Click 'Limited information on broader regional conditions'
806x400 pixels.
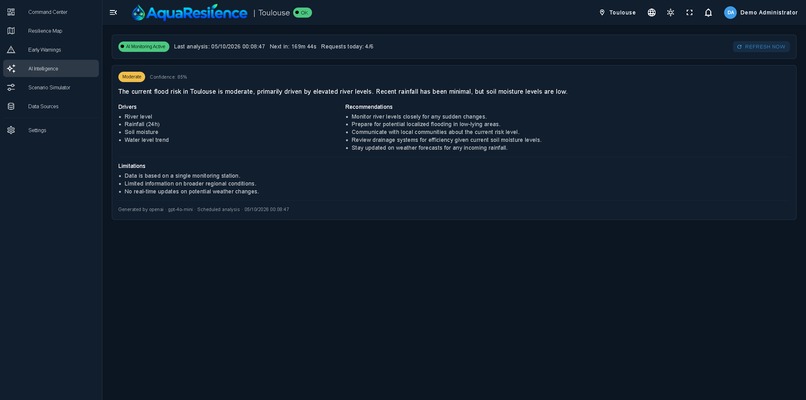click(190, 184)
